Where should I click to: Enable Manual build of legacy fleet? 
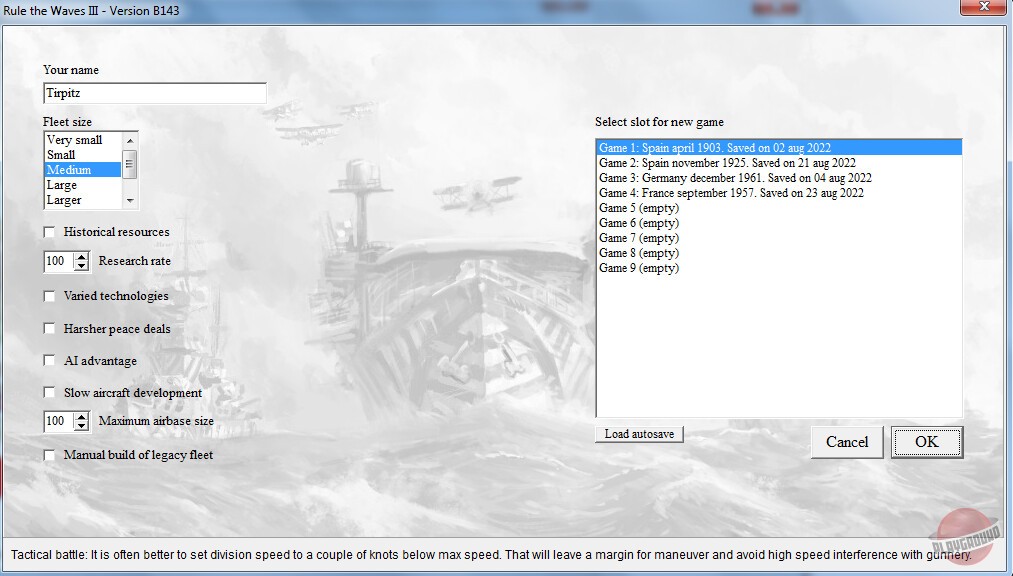50,455
